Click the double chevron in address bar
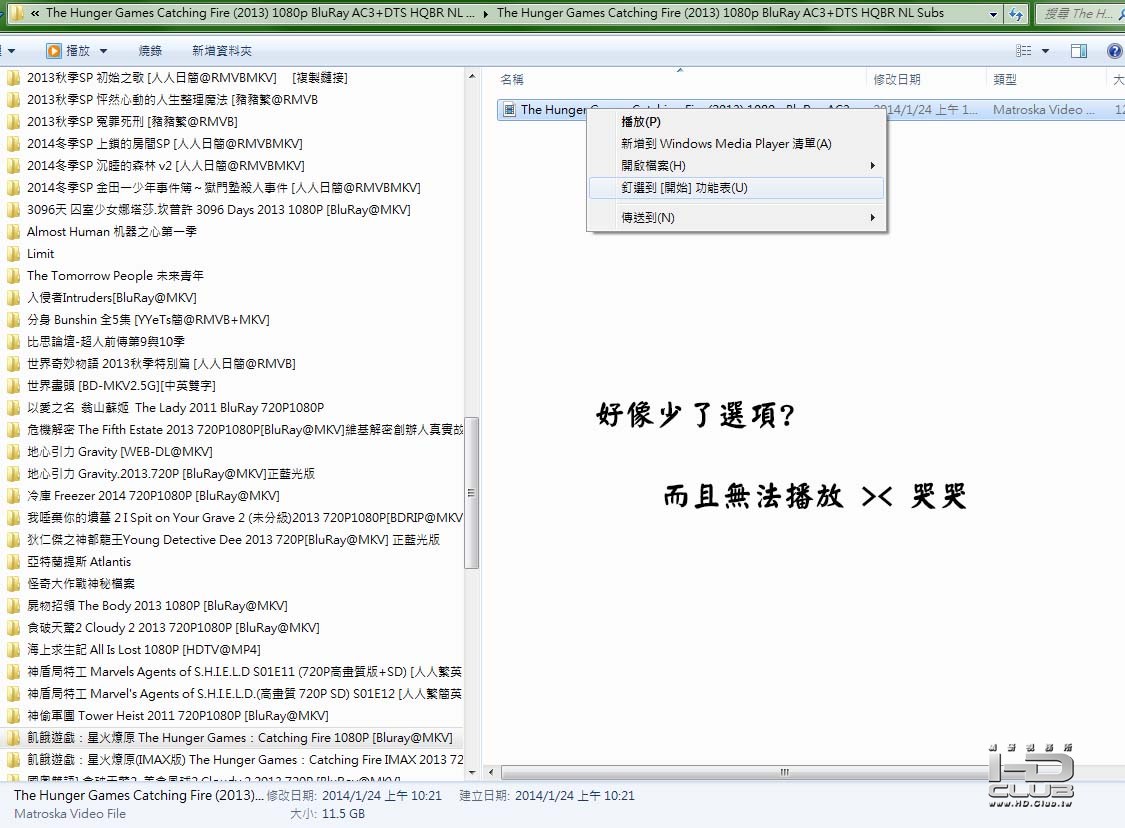This screenshot has height=828, width=1125. [x=34, y=13]
